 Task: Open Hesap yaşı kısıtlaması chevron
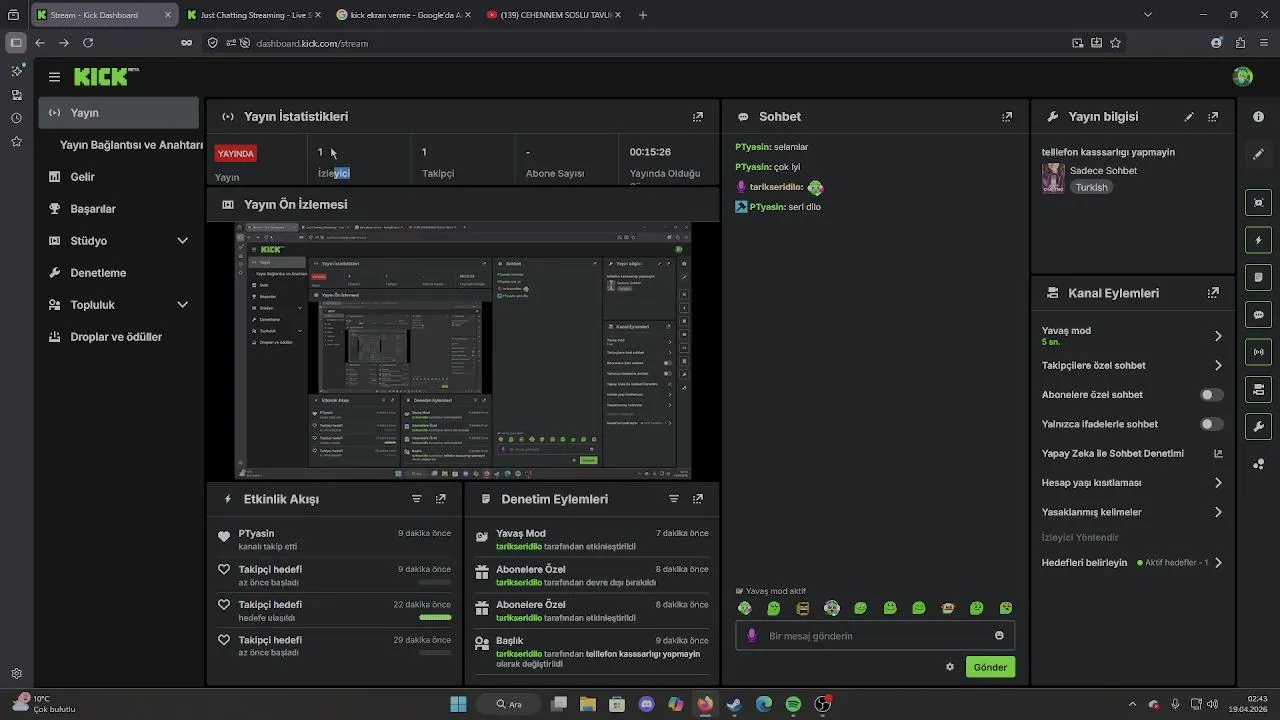point(1218,483)
